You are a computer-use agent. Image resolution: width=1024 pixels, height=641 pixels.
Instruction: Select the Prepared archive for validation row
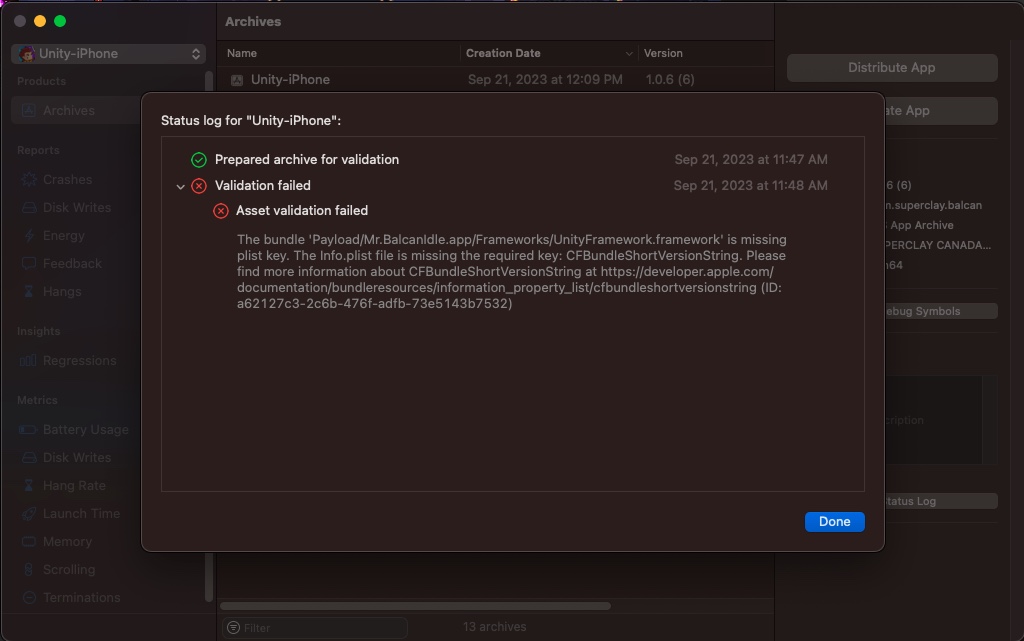tap(513, 160)
